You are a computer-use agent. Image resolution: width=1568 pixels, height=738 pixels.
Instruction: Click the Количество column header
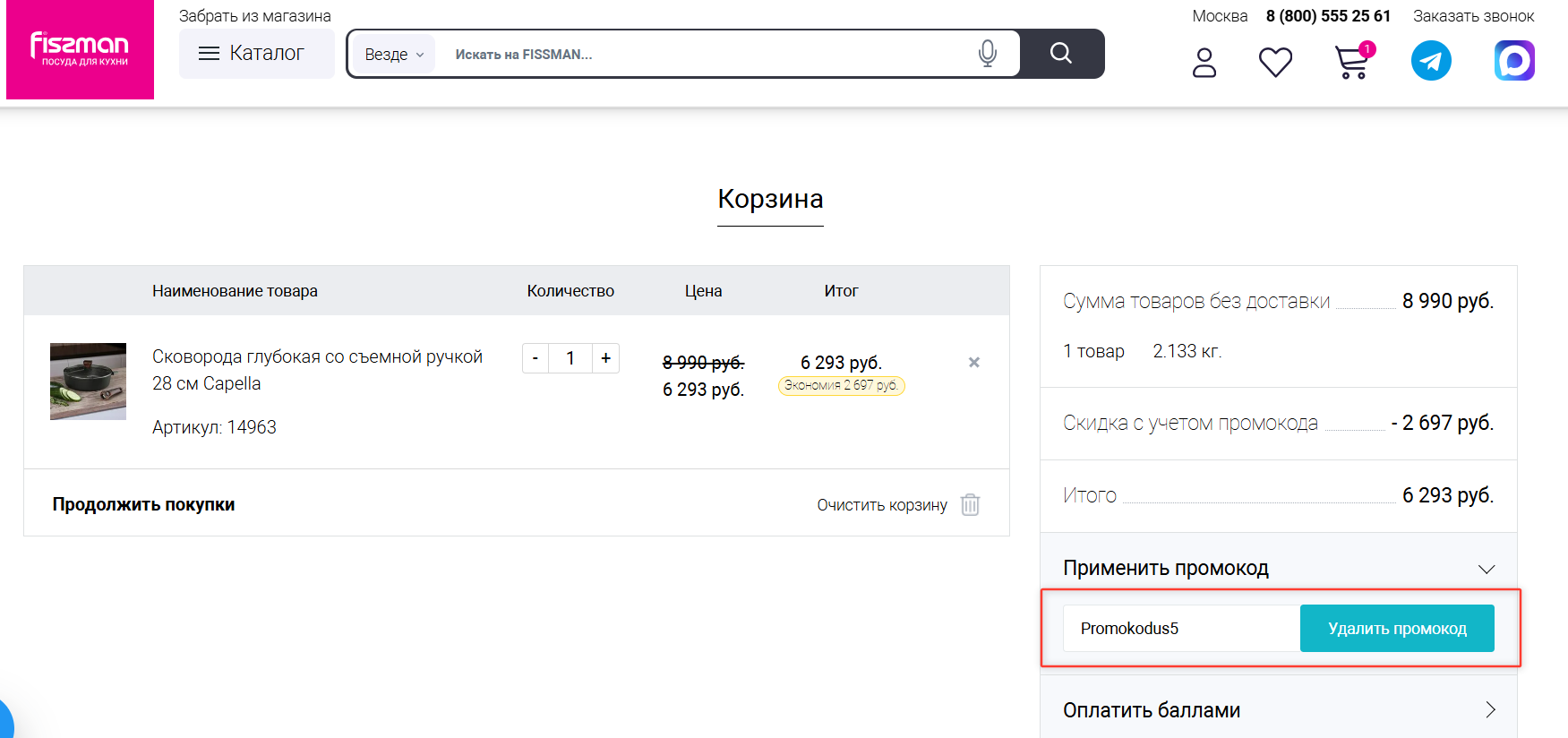point(570,291)
